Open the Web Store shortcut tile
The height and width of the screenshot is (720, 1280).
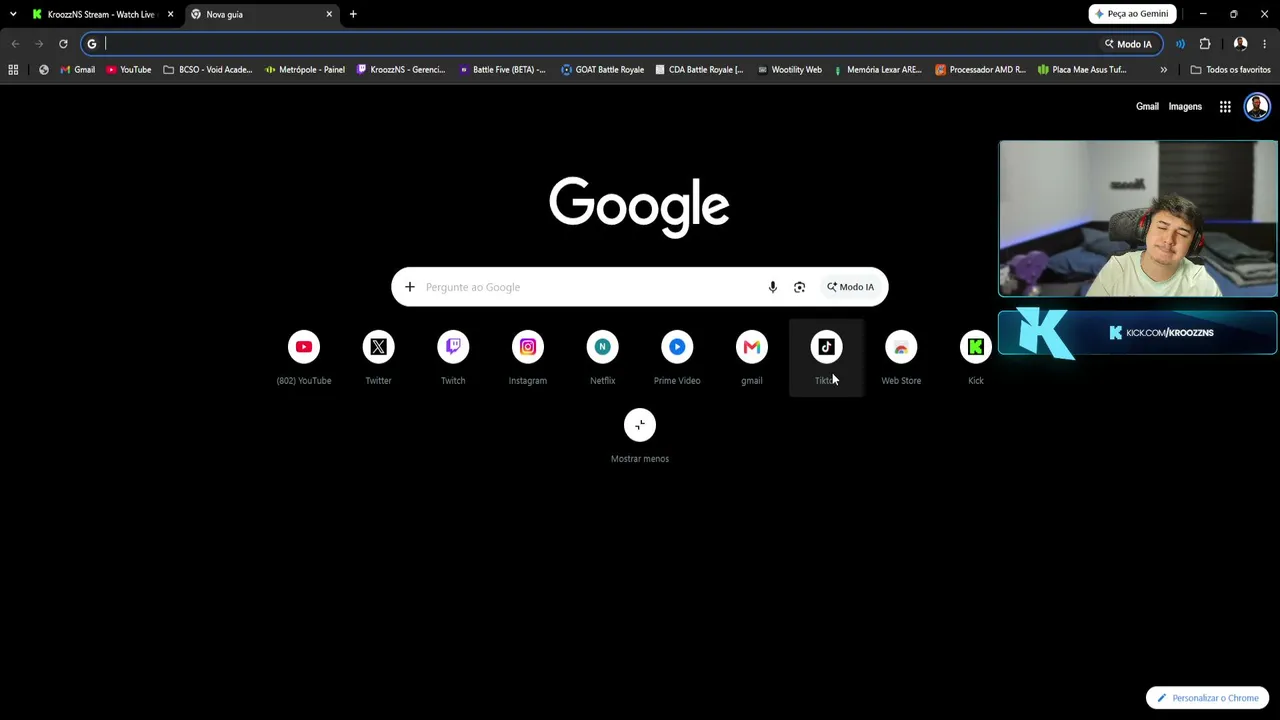901,357
